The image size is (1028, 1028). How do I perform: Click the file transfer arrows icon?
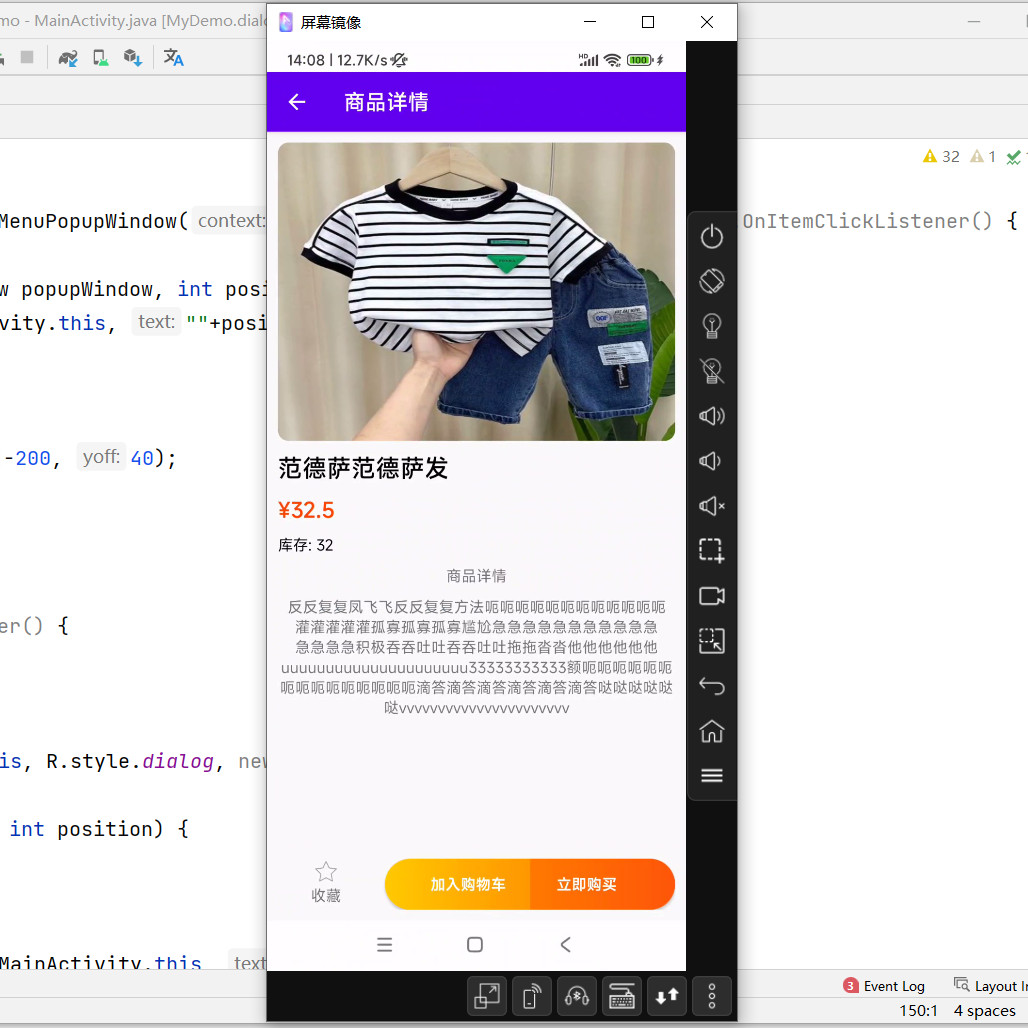667,997
